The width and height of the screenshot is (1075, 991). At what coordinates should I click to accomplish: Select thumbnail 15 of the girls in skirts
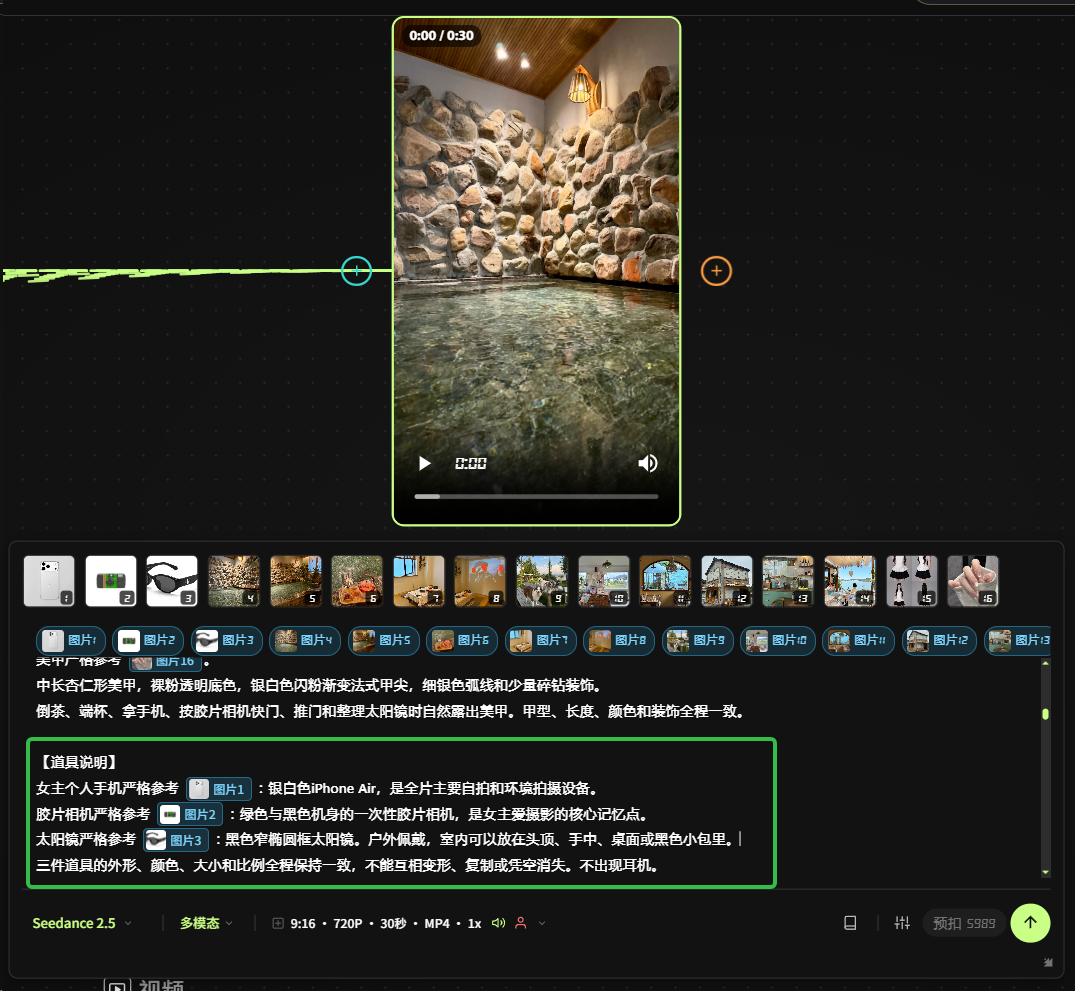911,581
